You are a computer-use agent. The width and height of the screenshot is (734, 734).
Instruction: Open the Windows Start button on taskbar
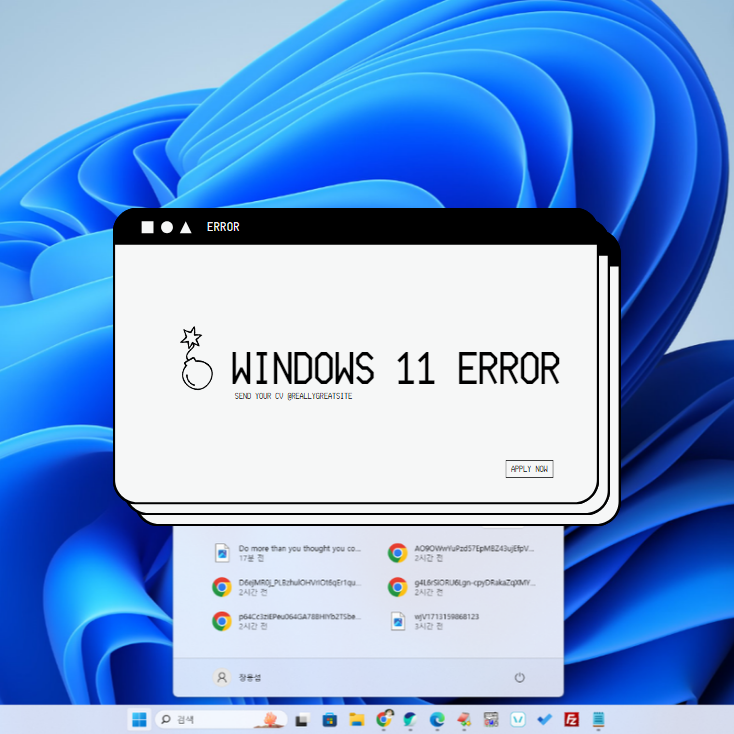point(139,719)
